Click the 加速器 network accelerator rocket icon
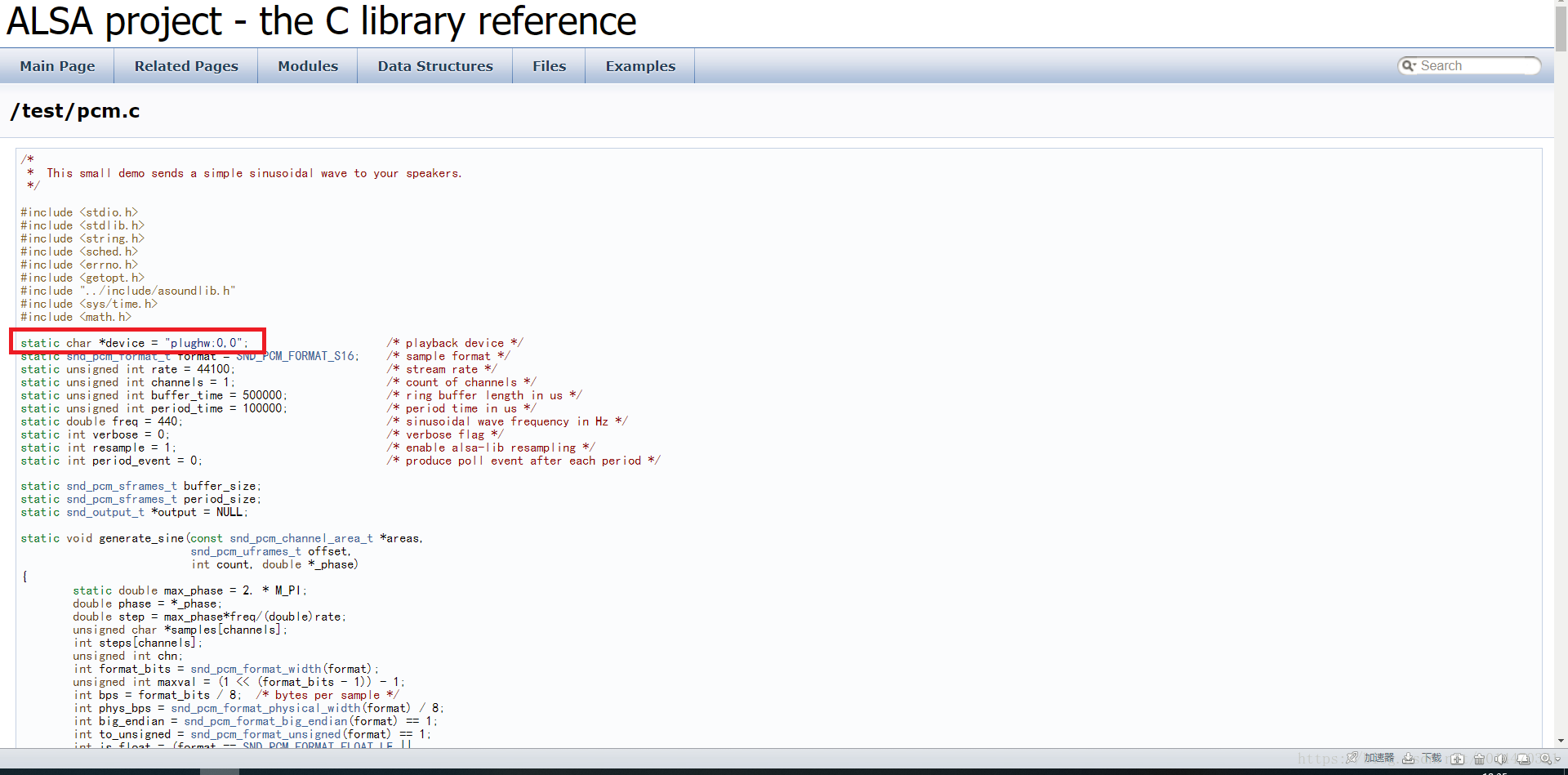The height and width of the screenshot is (775, 1568). click(1352, 759)
